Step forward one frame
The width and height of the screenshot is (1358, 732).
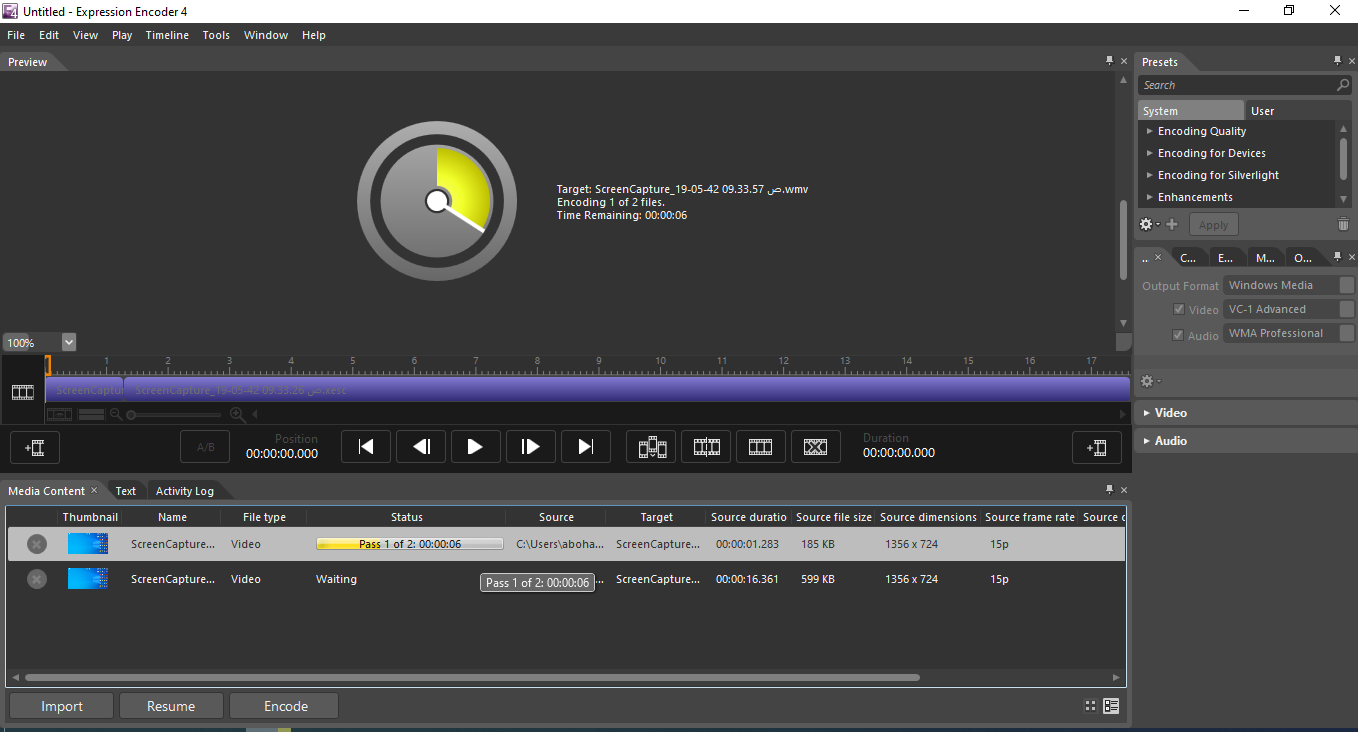click(531, 447)
